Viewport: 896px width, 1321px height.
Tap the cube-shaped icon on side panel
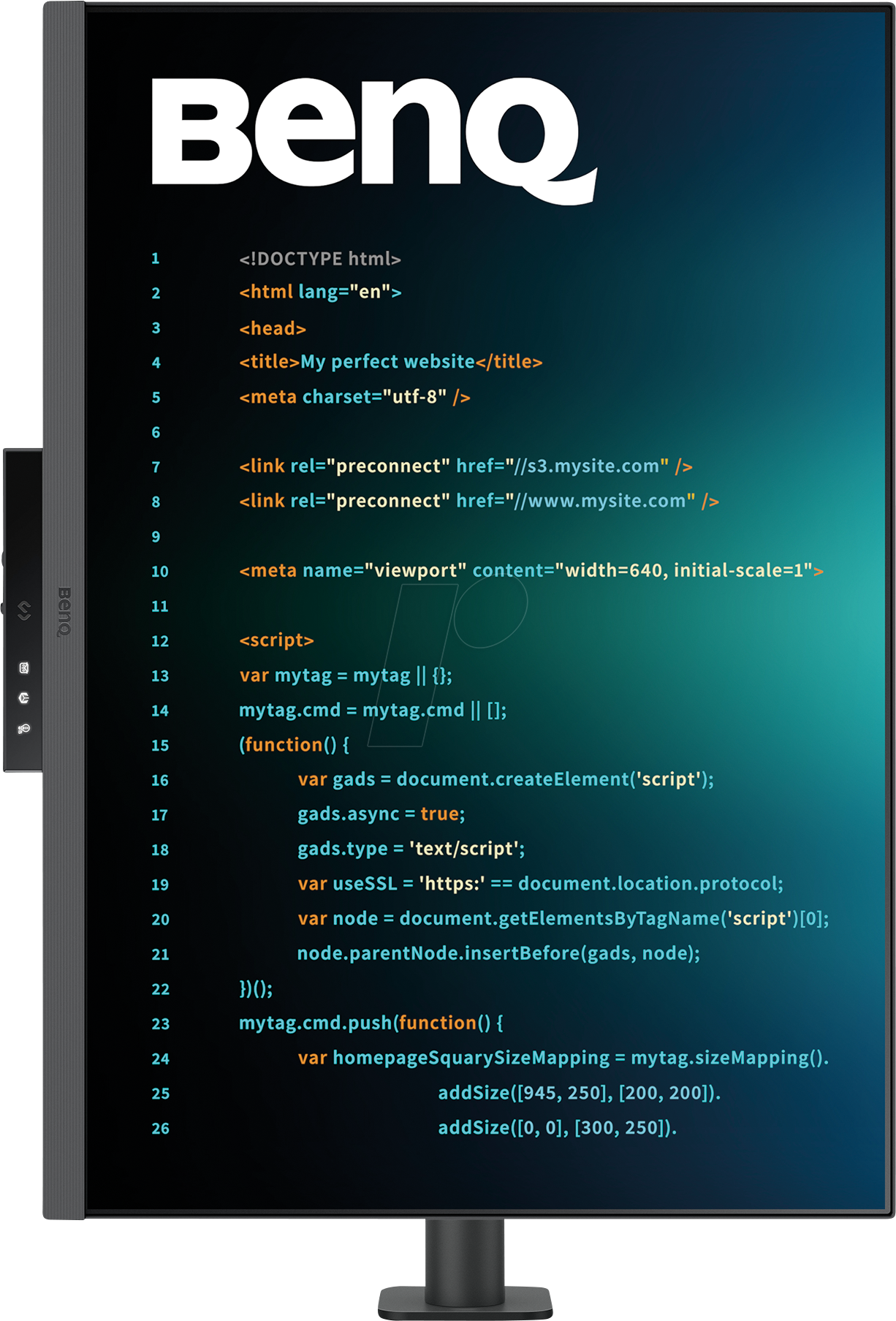pyautogui.click(x=24, y=698)
